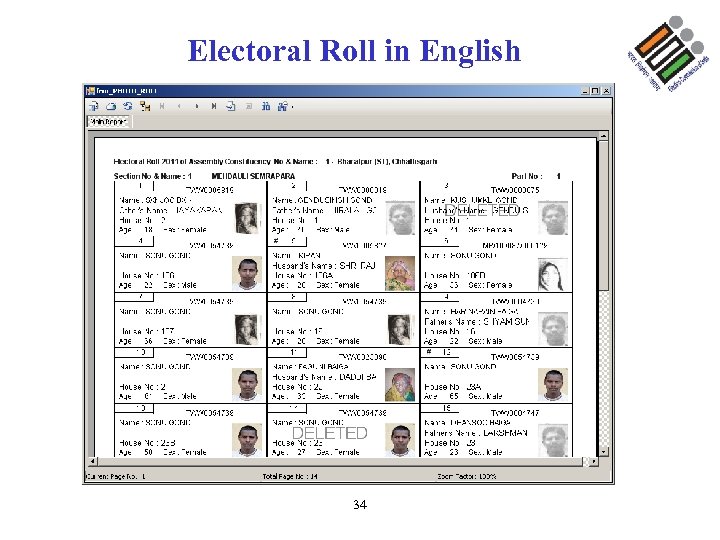Click photo on the Age 50 Female card

tap(247, 440)
